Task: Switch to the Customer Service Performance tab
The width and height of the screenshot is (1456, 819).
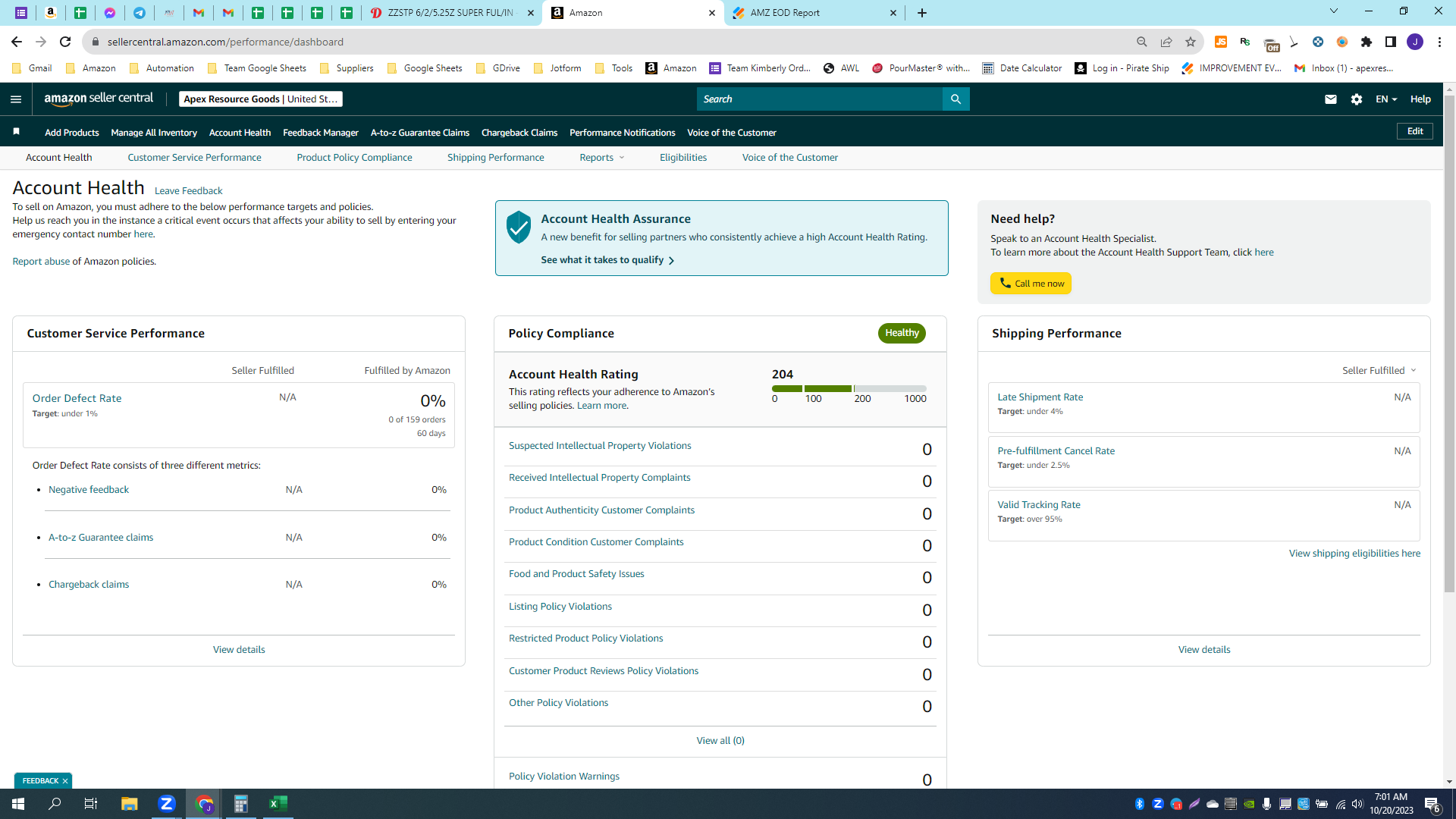Action: [x=194, y=158]
